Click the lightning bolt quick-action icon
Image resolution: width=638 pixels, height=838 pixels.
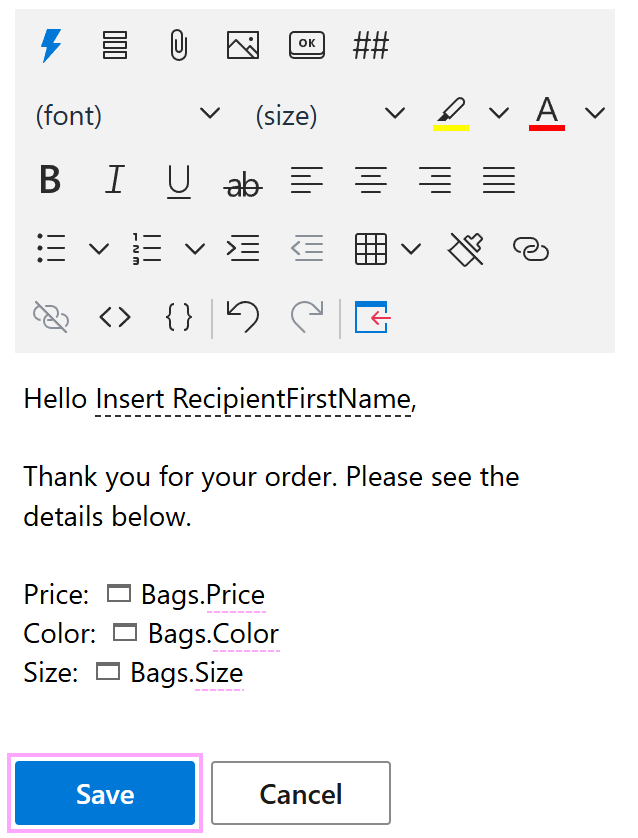[x=48, y=44]
